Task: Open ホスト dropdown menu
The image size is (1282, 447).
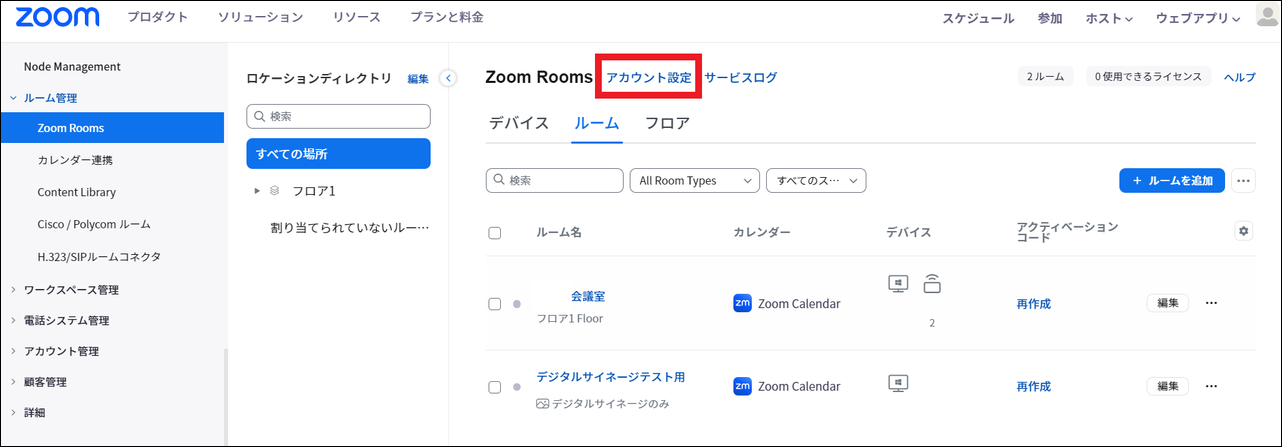Action: [x=1109, y=18]
